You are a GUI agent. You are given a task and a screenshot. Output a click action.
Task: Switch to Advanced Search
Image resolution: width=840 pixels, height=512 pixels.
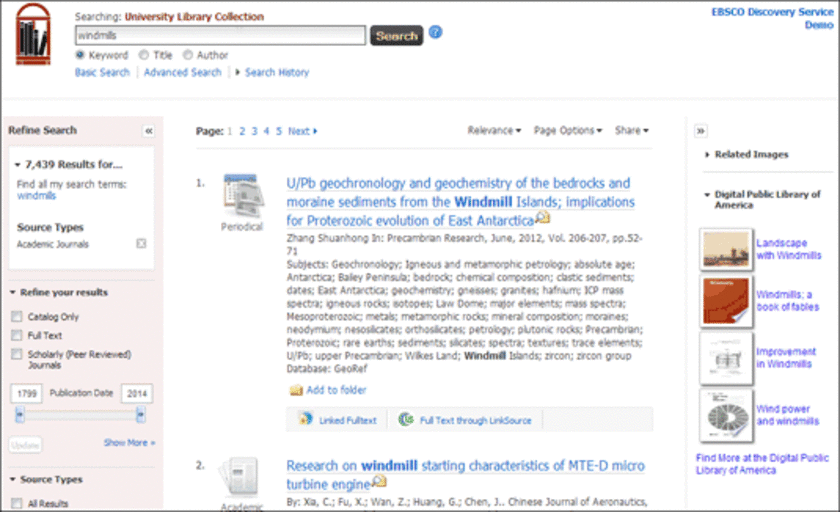click(x=183, y=72)
